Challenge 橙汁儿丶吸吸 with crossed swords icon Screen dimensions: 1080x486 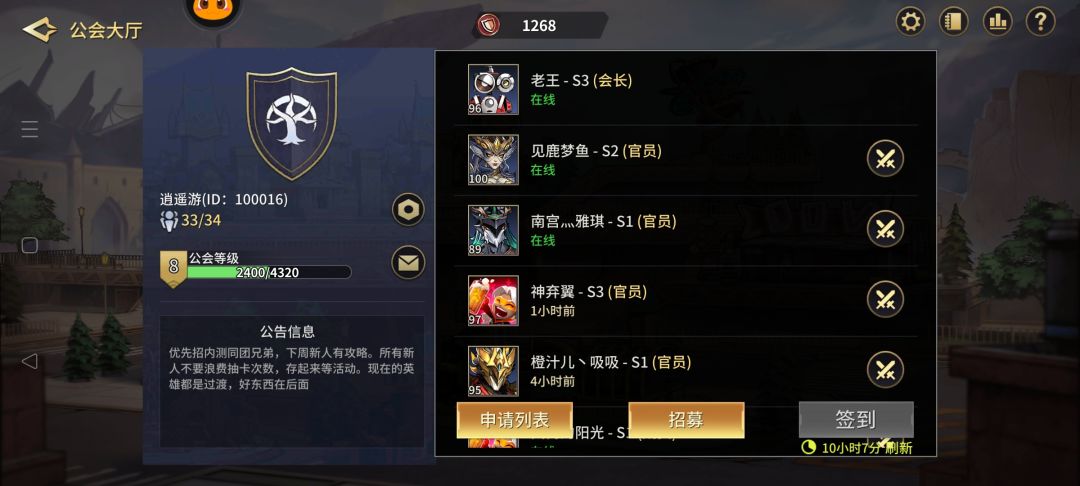(x=885, y=369)
